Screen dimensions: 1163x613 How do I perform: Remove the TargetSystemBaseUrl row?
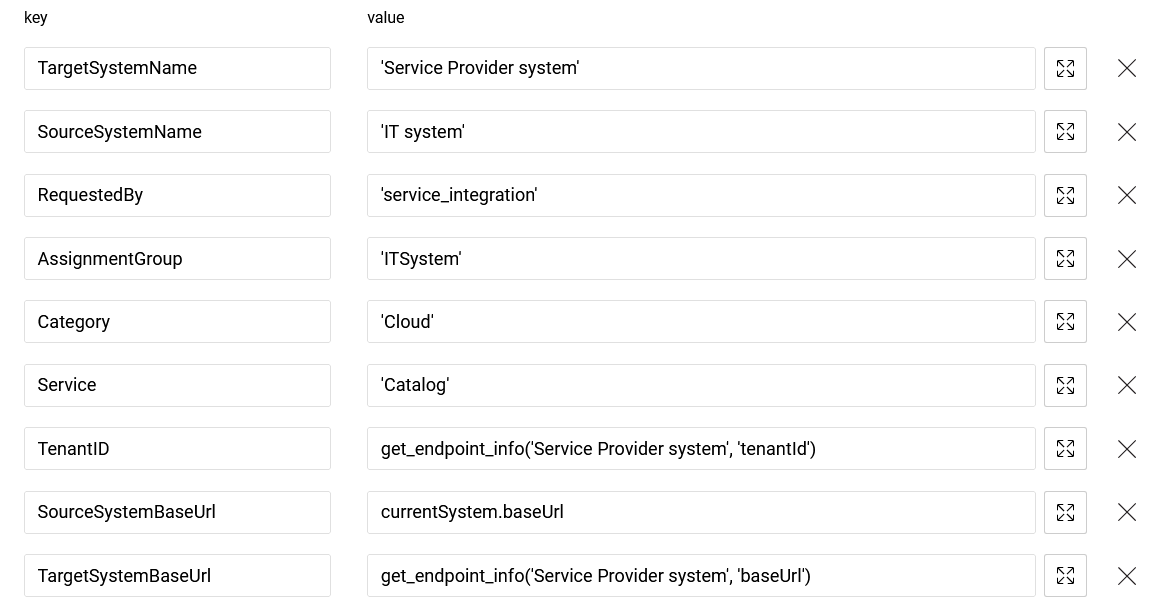click(x=1126, y=575)
